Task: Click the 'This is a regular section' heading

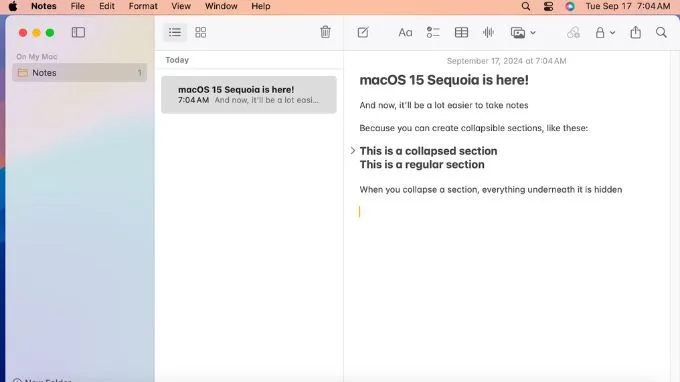Action: click(422, 164)
